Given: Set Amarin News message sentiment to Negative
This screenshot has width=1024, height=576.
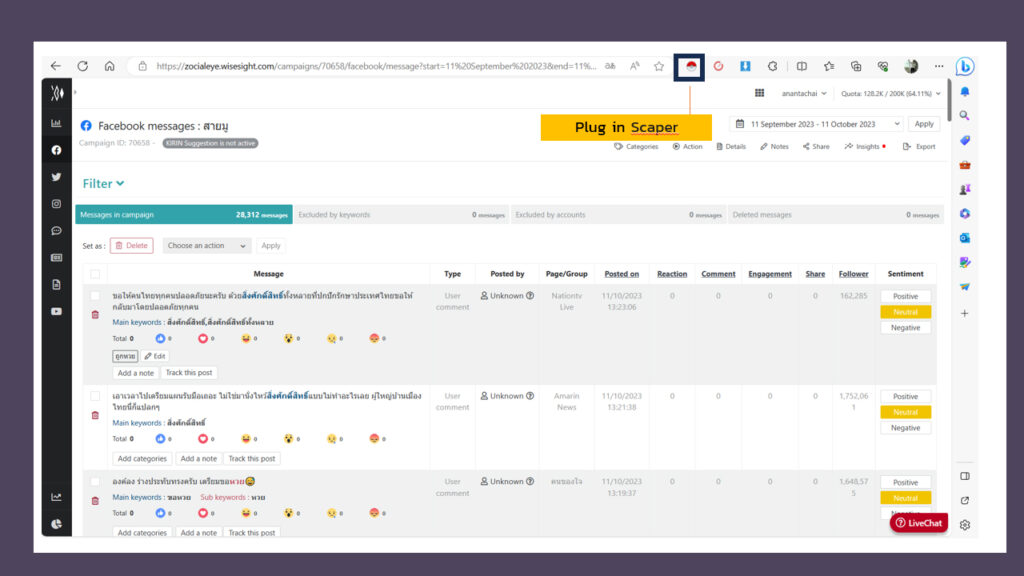Looking at the screenshot, I should tap(905, 428).
